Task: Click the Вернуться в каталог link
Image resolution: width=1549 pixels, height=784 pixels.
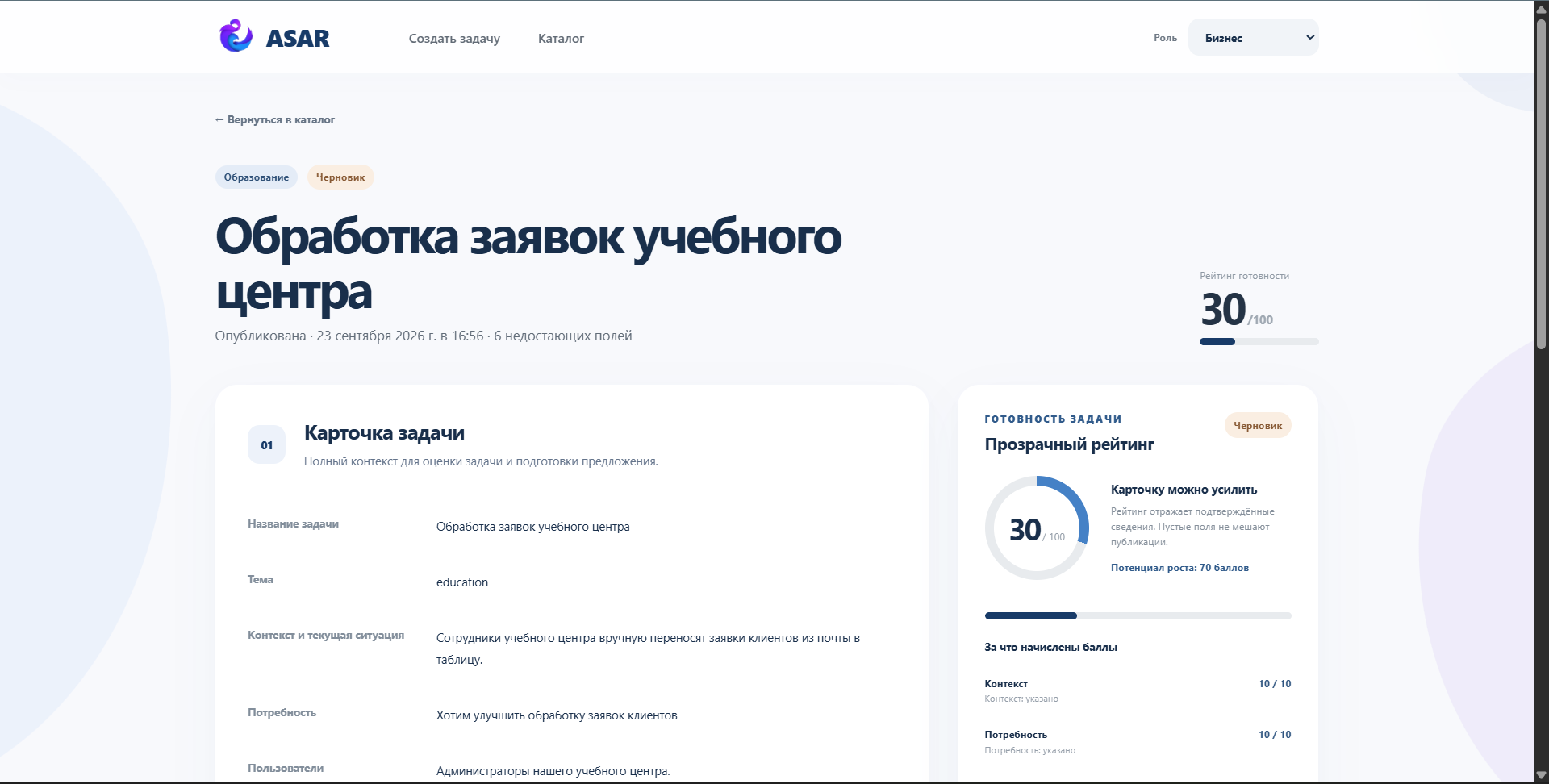Action: 274,119
